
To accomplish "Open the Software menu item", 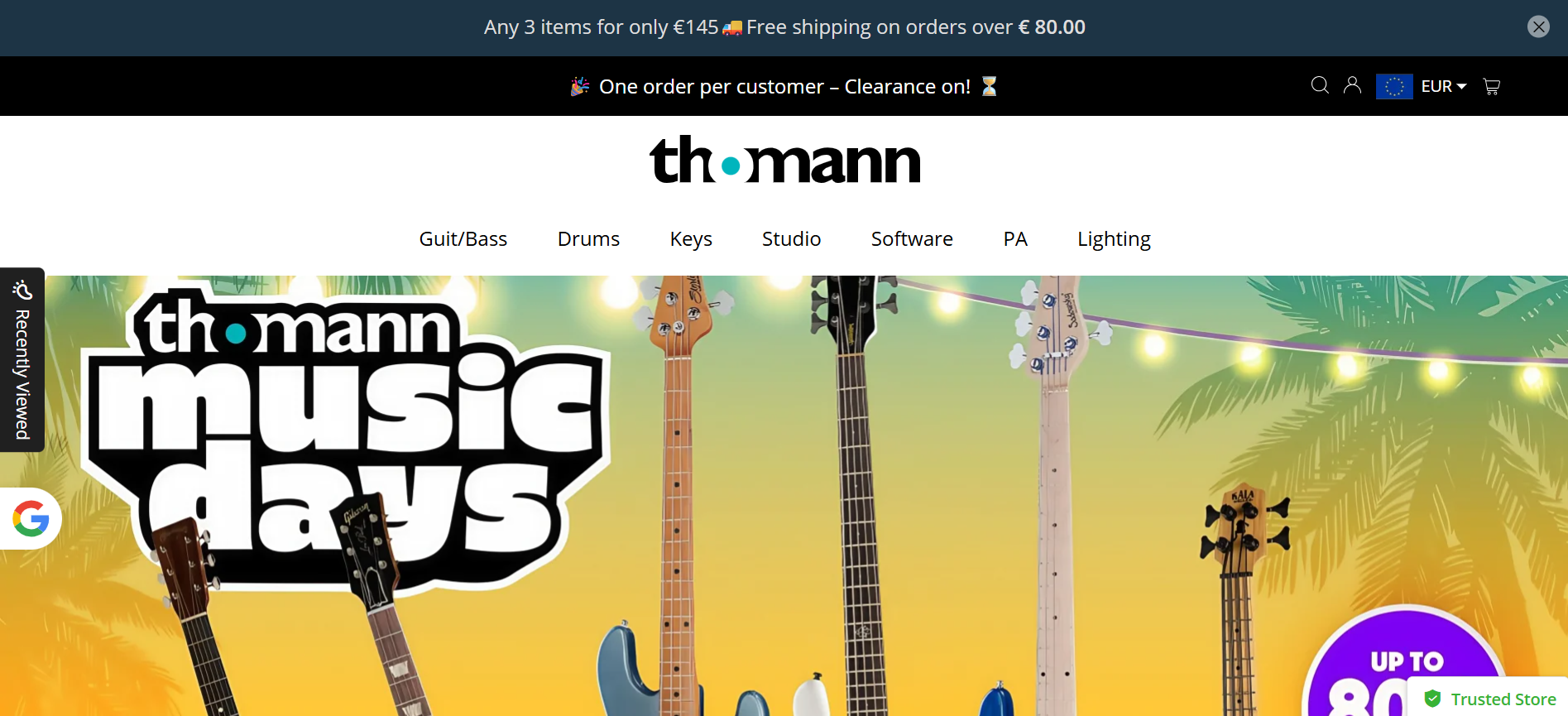I will point(912,239).
